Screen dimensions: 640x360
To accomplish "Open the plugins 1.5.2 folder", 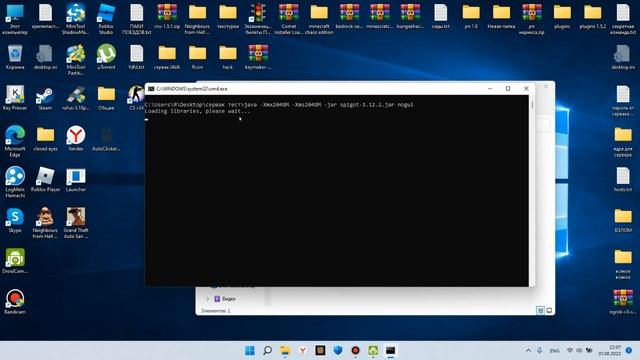I will (593, 16).
